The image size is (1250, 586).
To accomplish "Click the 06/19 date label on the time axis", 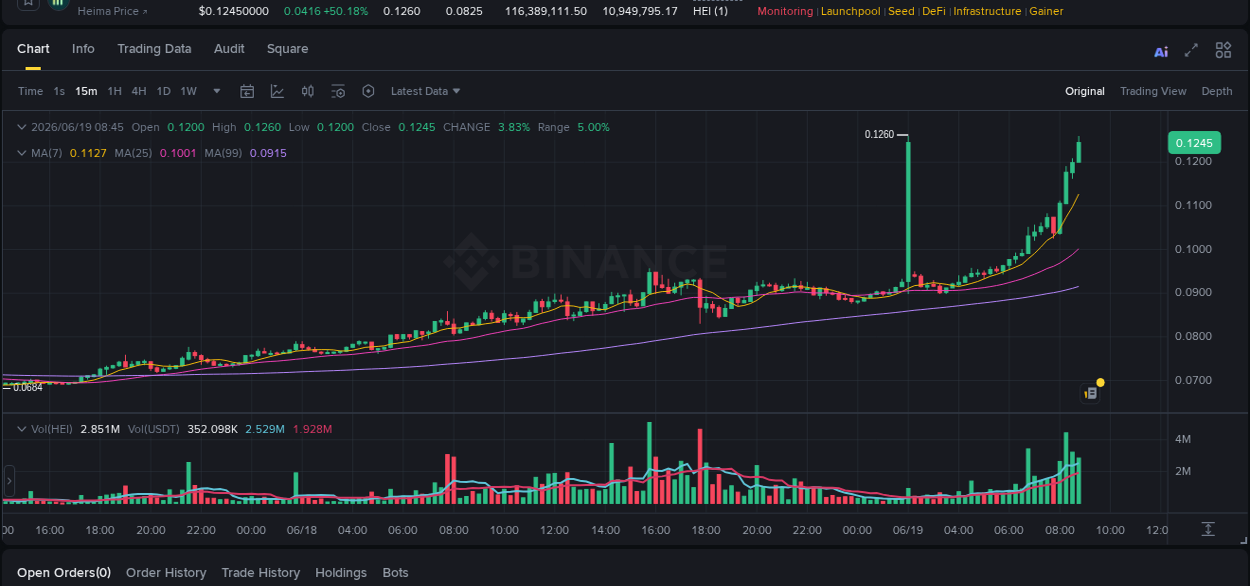I will pos(907,530).
